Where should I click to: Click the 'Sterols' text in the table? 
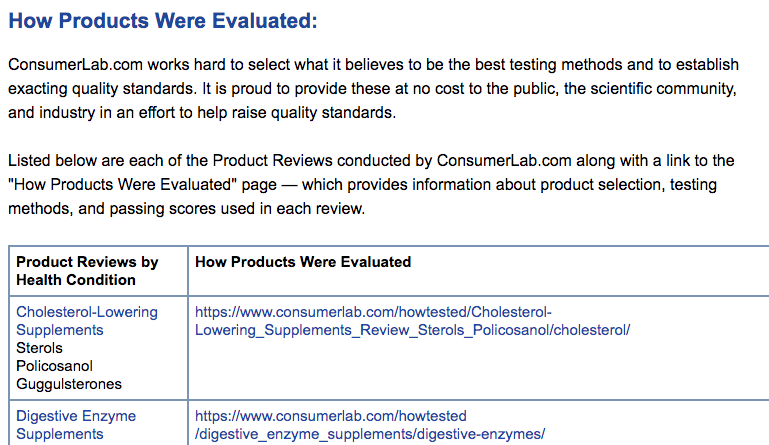tap(39, 348)
